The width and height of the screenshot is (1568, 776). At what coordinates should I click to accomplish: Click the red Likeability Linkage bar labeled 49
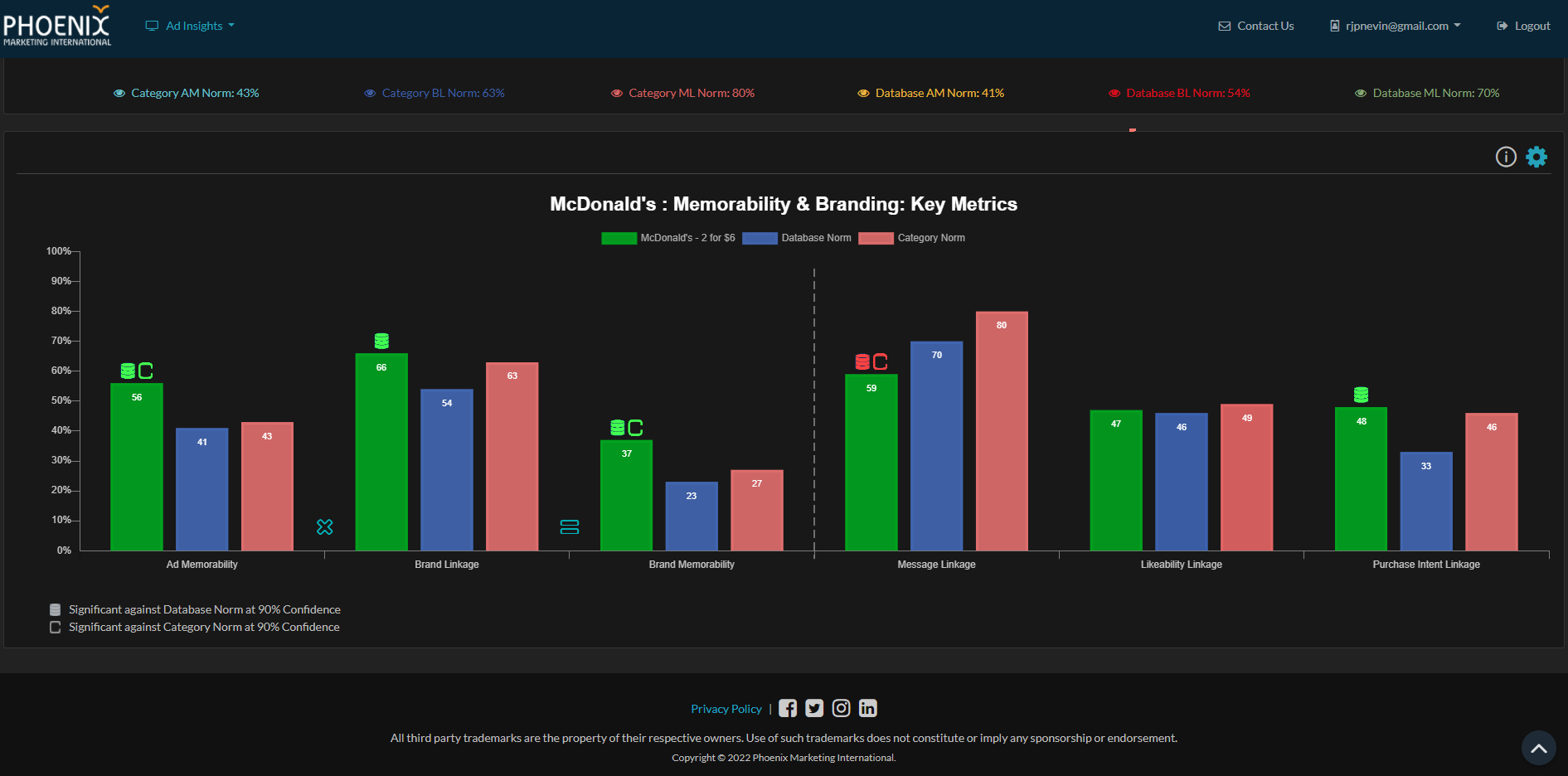pos(1247,478)
